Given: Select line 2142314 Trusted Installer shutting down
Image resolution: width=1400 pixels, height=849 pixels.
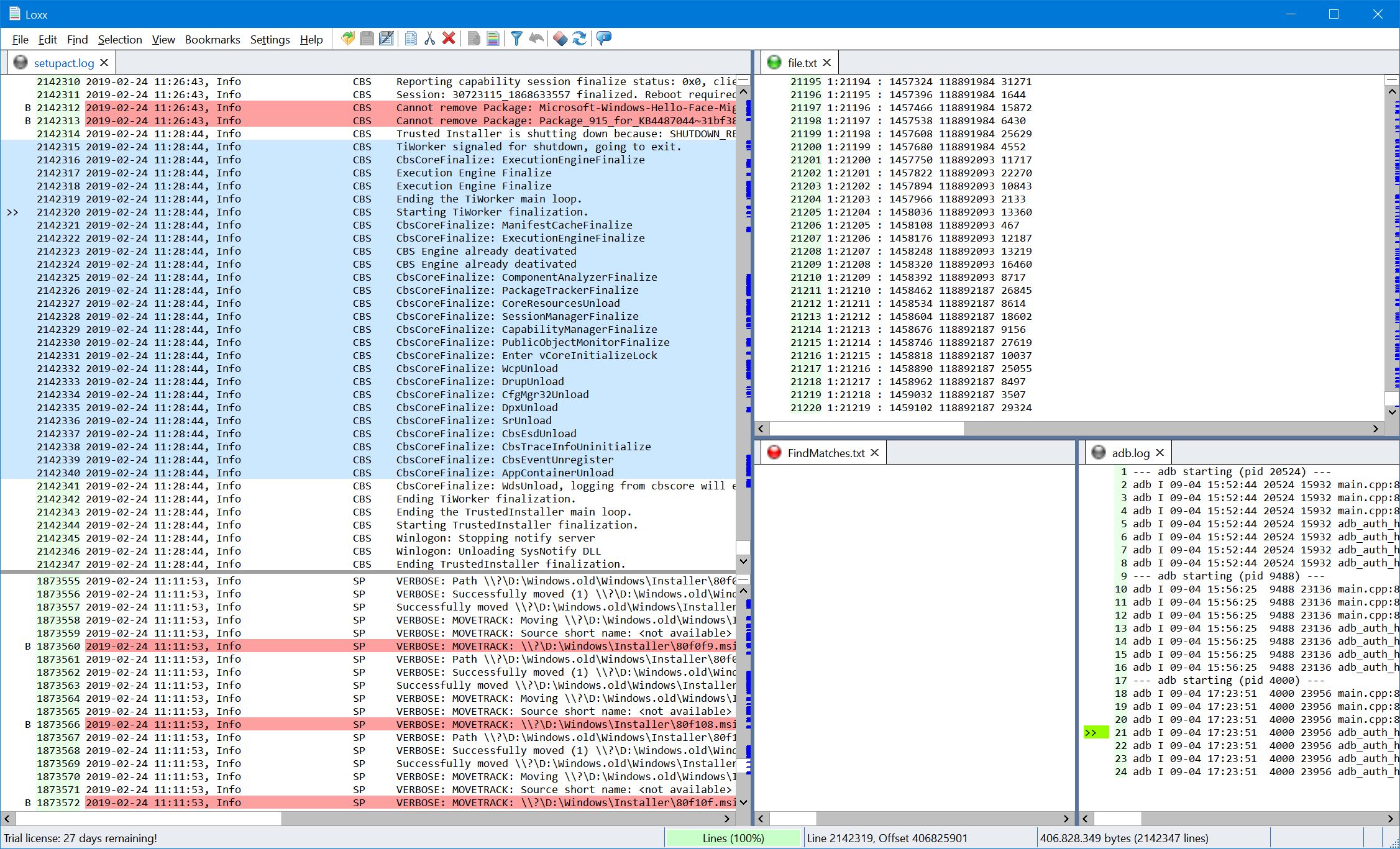Looking at the screenshot, I should pos(368,134).
